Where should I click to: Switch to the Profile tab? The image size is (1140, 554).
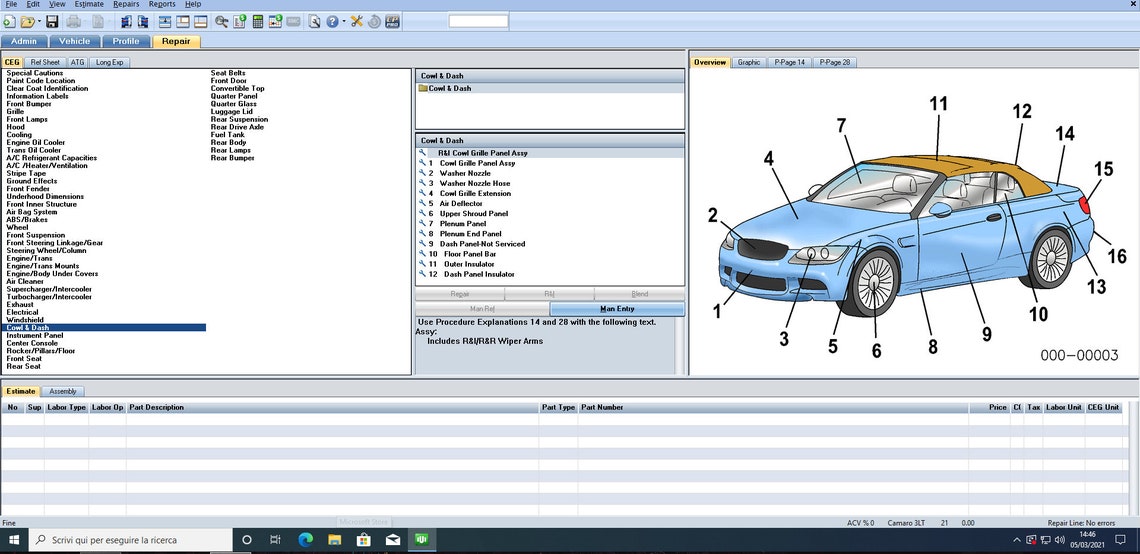pyautogui.click(x=126, y=41)
